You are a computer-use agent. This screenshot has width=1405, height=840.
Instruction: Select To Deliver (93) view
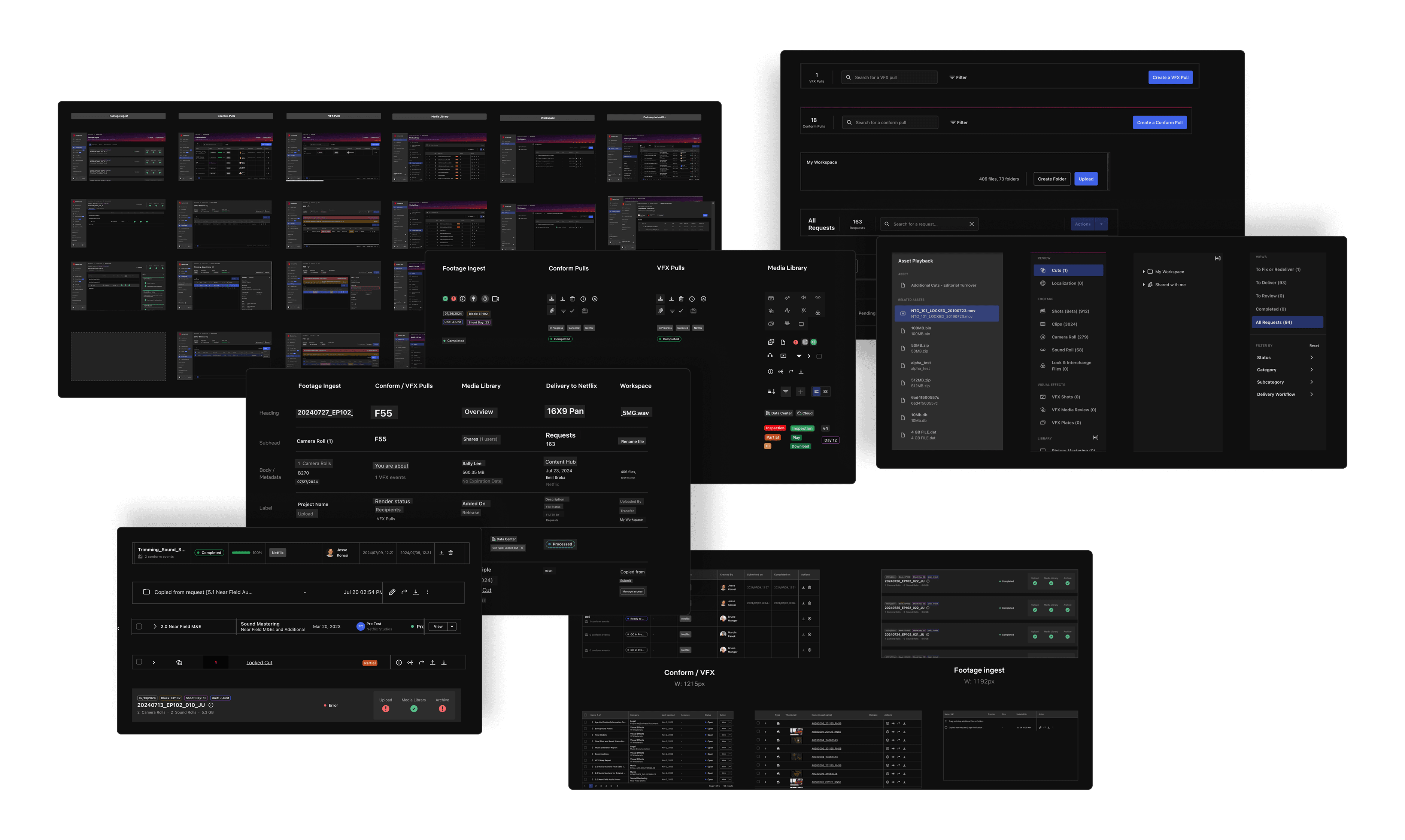click(x=1271, y=283)
